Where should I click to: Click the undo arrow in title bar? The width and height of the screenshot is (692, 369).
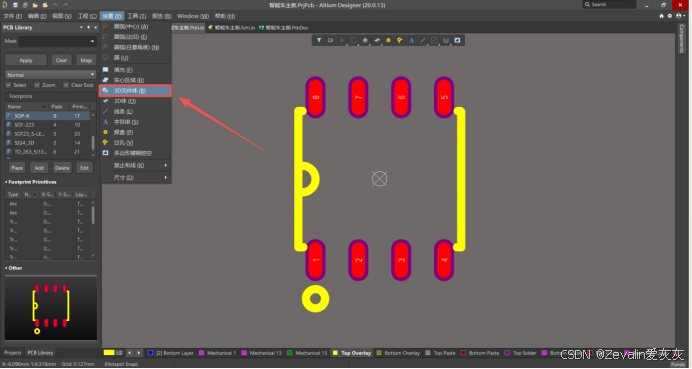[55, 5]
